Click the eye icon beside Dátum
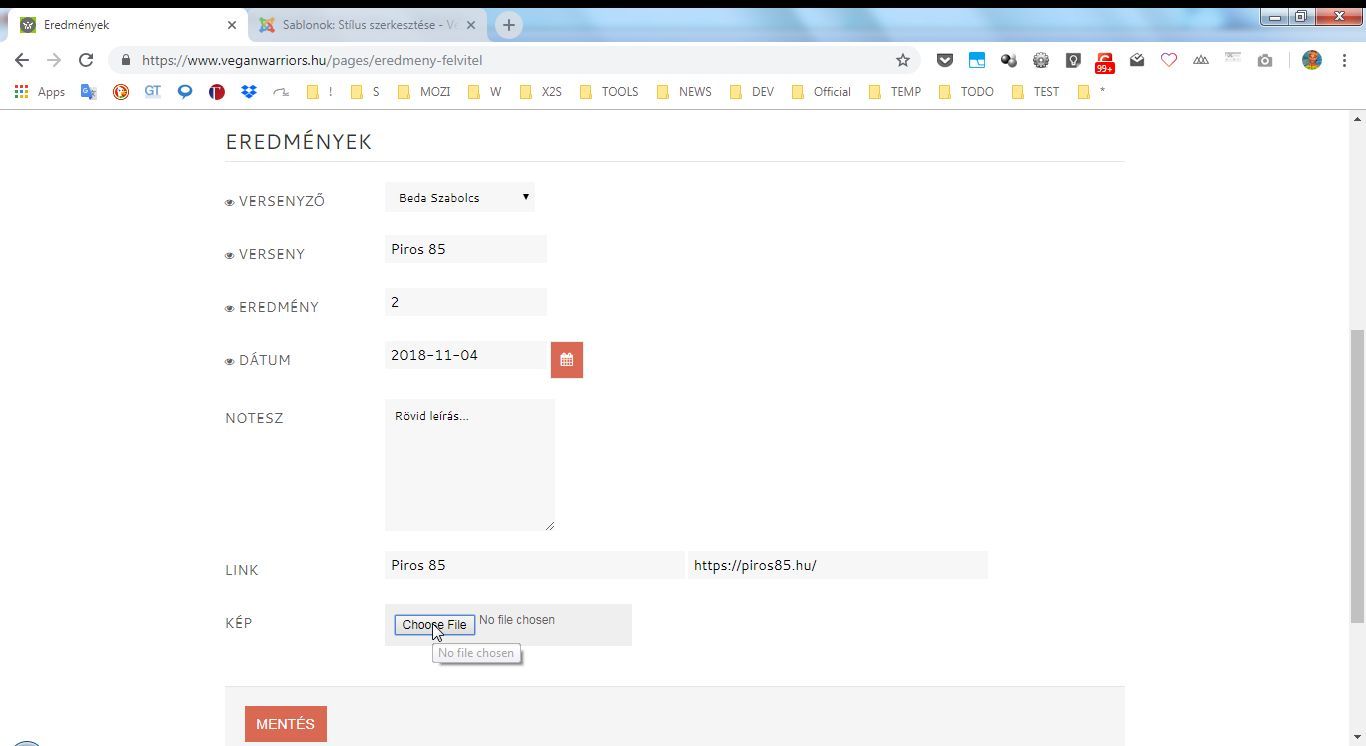Viewport: 1366px width, 746px height. 230,361
